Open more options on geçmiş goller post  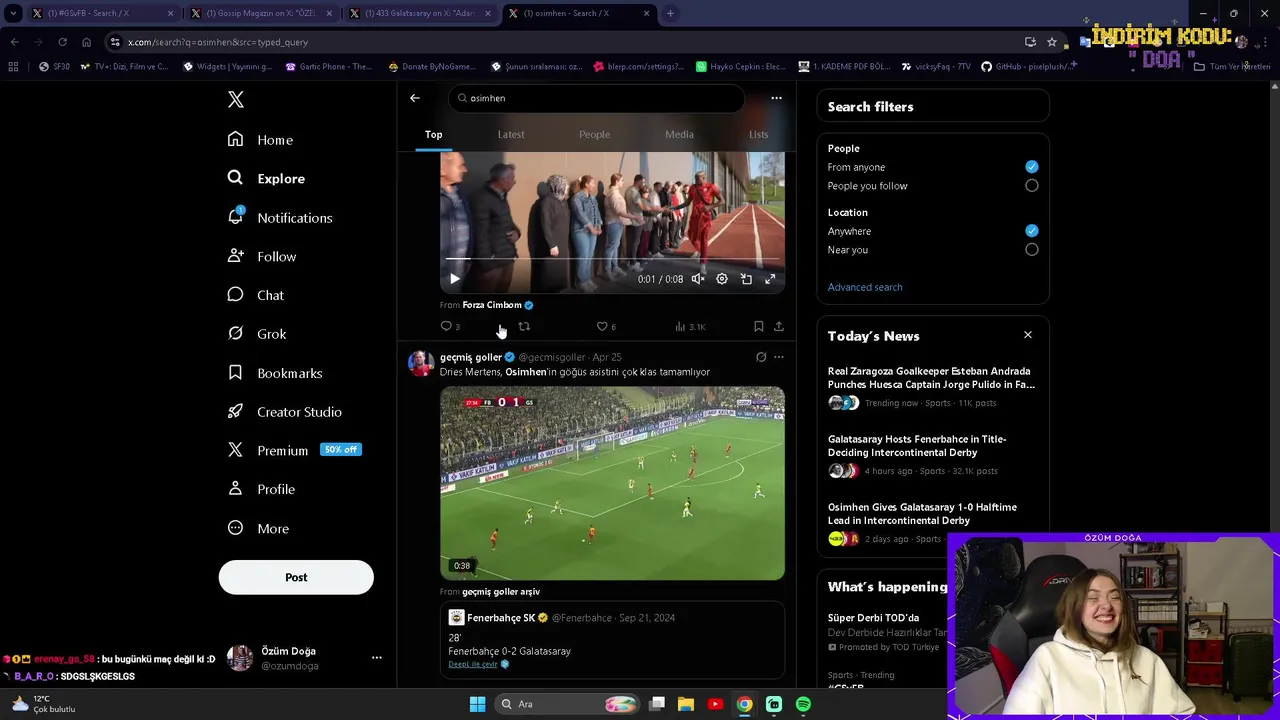tap(779, 357)
